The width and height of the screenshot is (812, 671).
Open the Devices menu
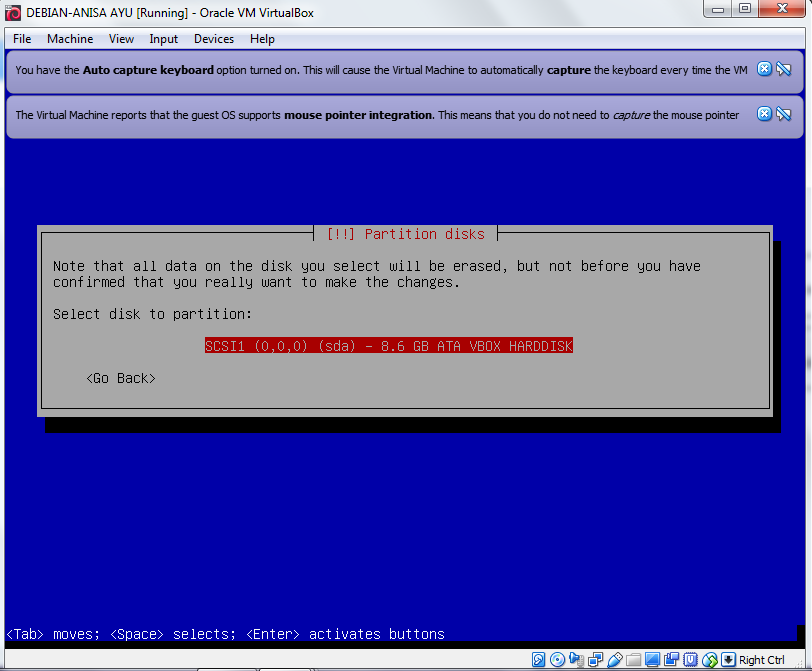(x=213, y=39)
